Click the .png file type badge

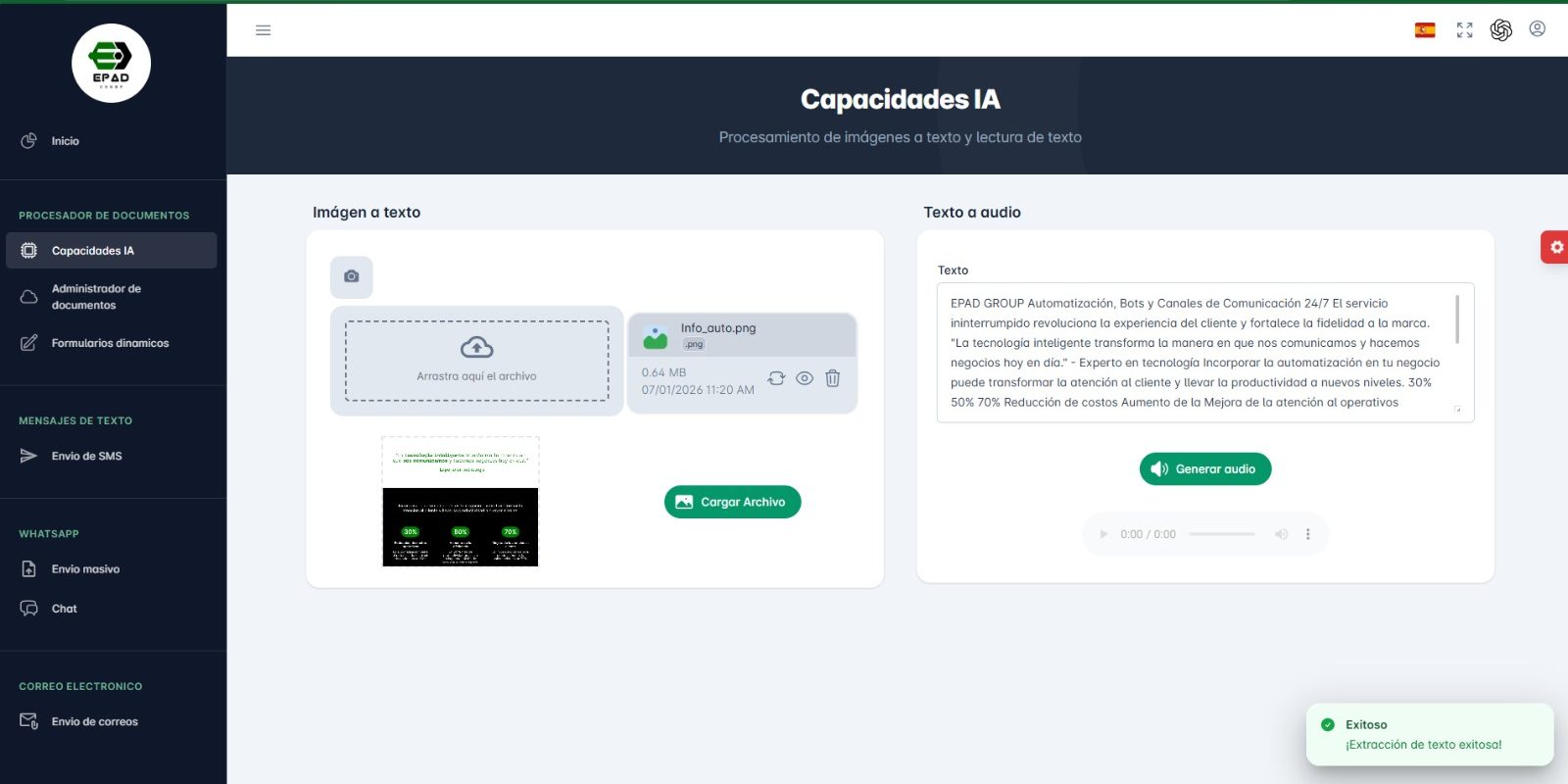click(694, 344)
